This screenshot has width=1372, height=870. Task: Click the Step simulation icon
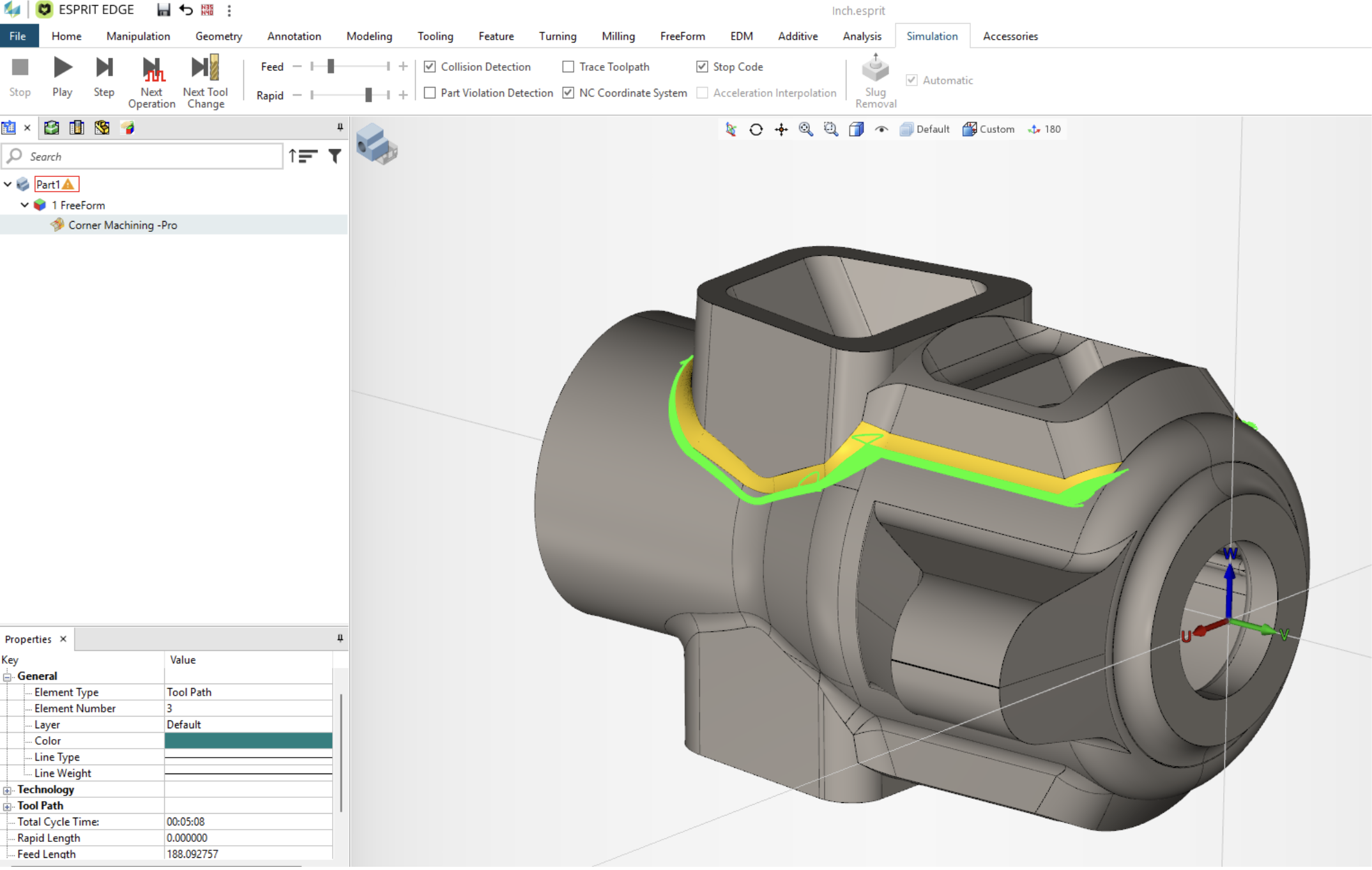103,68
